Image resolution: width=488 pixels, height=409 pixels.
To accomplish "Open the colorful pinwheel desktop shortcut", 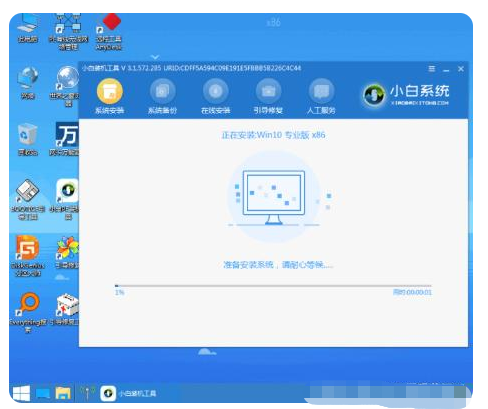I will pos(67,253).
